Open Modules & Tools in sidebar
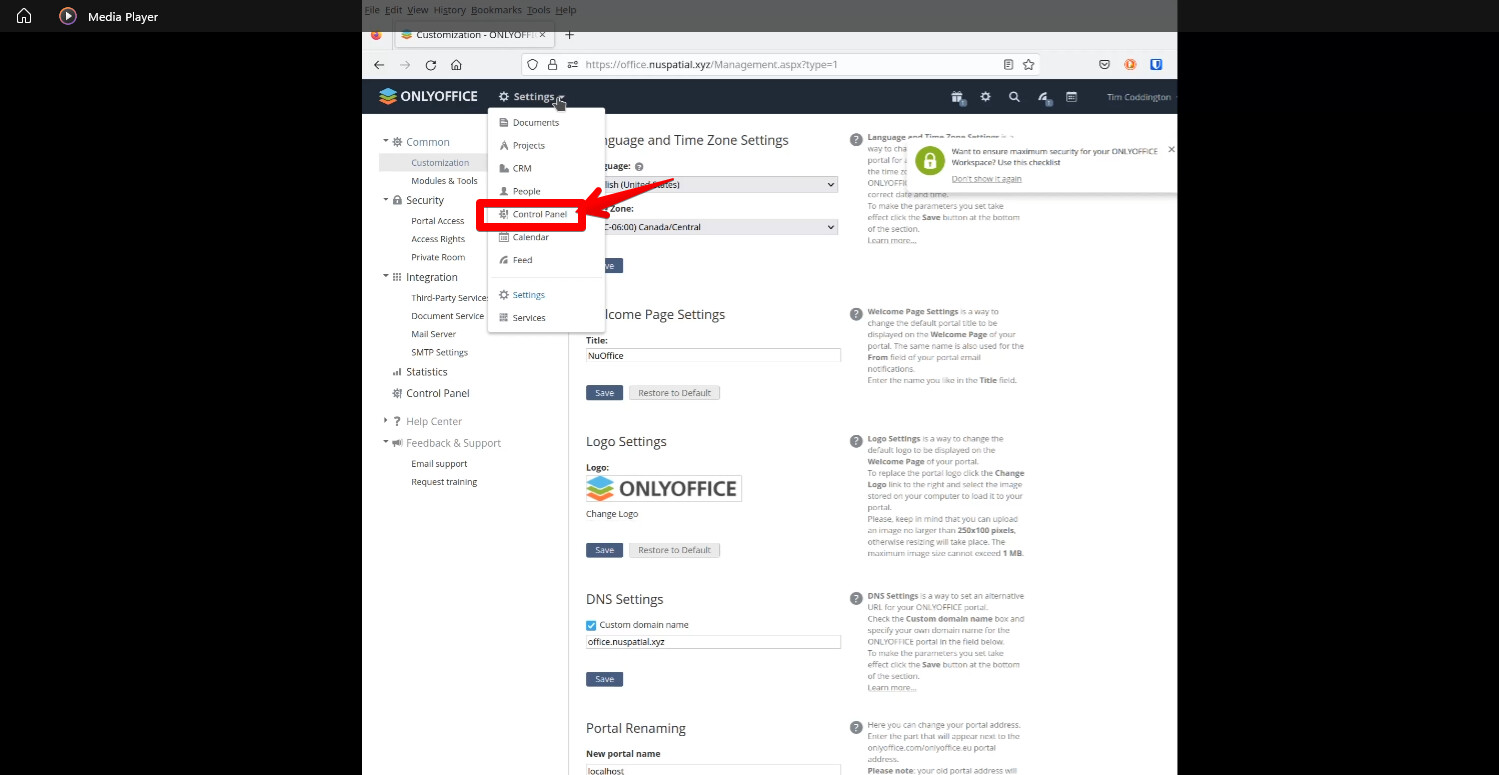This screenshot has width=1499, height=775. pos(444,181)
